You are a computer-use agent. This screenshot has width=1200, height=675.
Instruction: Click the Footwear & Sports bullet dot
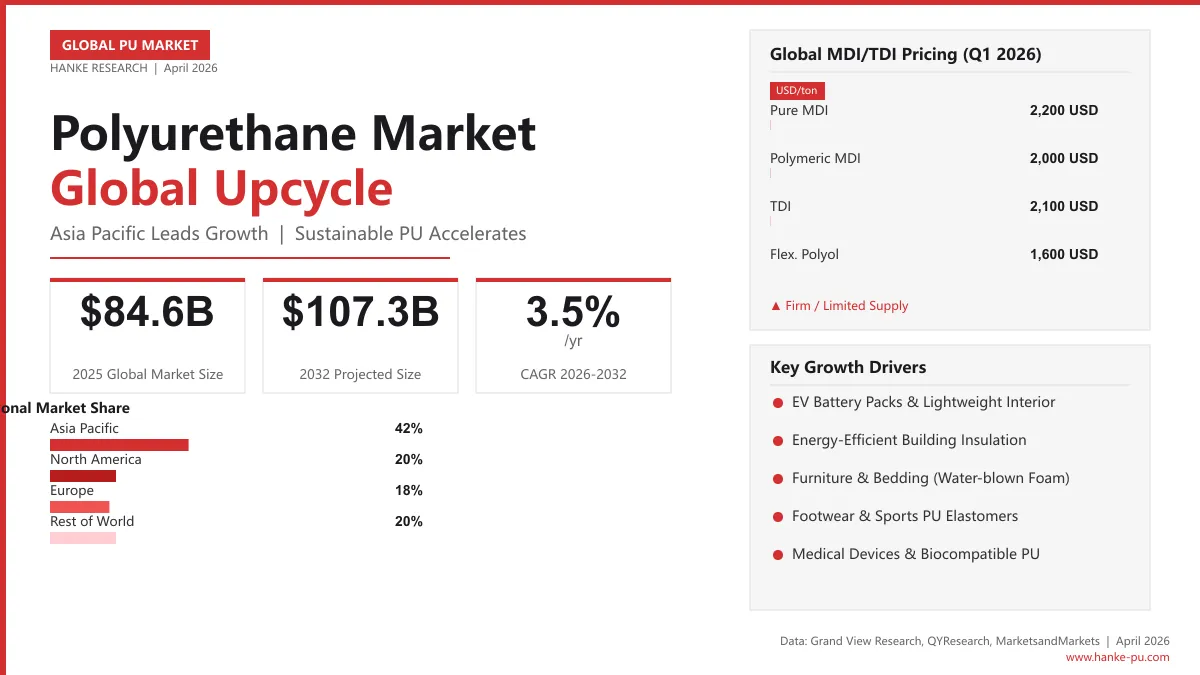click(777, 517)
